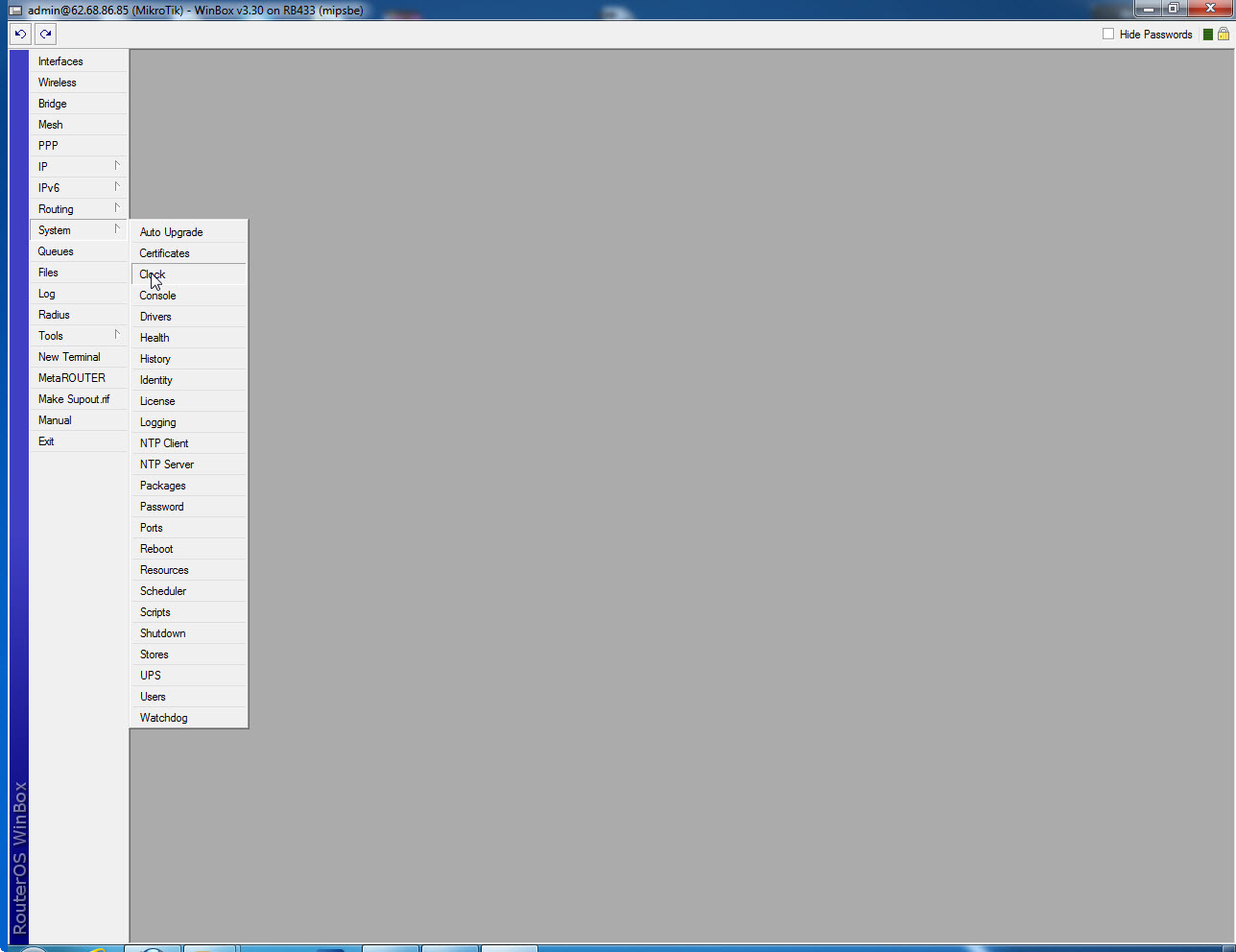1236x952 pixels.
Task: Toggle the Hide Passwords checkbox
Action: point(1108,34)
